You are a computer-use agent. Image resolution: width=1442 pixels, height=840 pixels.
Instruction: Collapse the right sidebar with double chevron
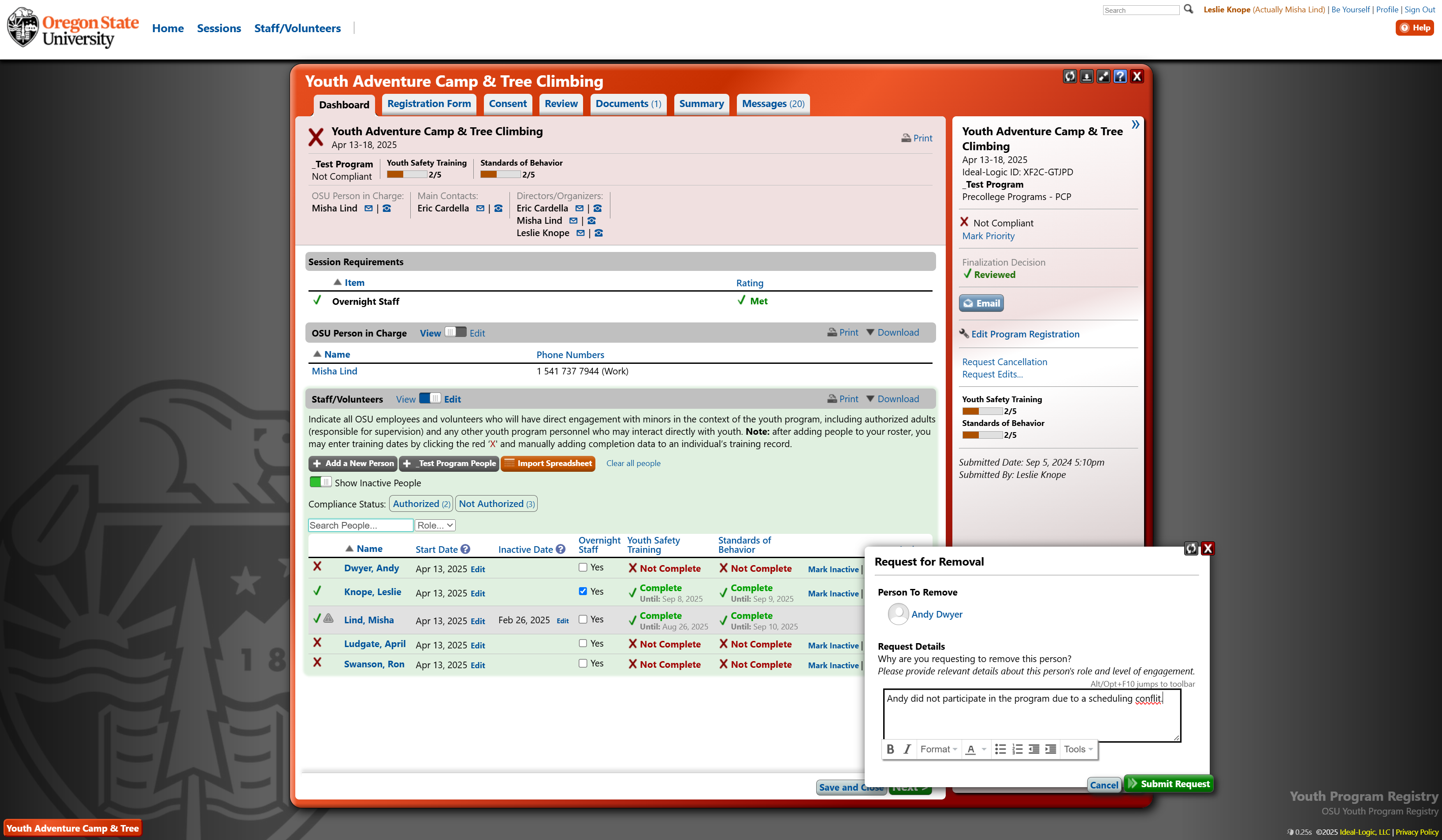pos(1135,125)
